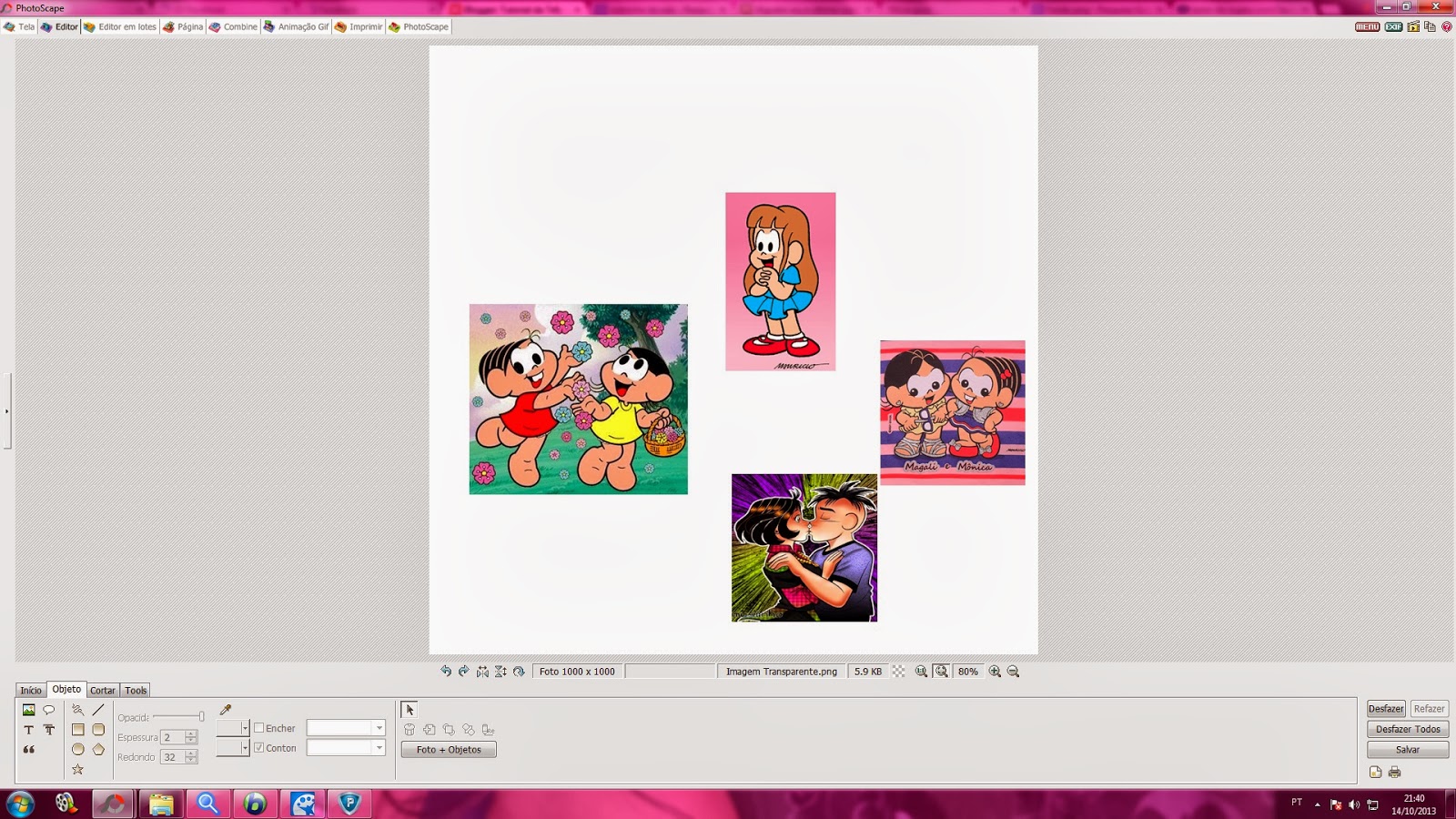This screenshot has width=1456, height=819.
Task: Open the arbitrary rotate tool
Action: 519,672
